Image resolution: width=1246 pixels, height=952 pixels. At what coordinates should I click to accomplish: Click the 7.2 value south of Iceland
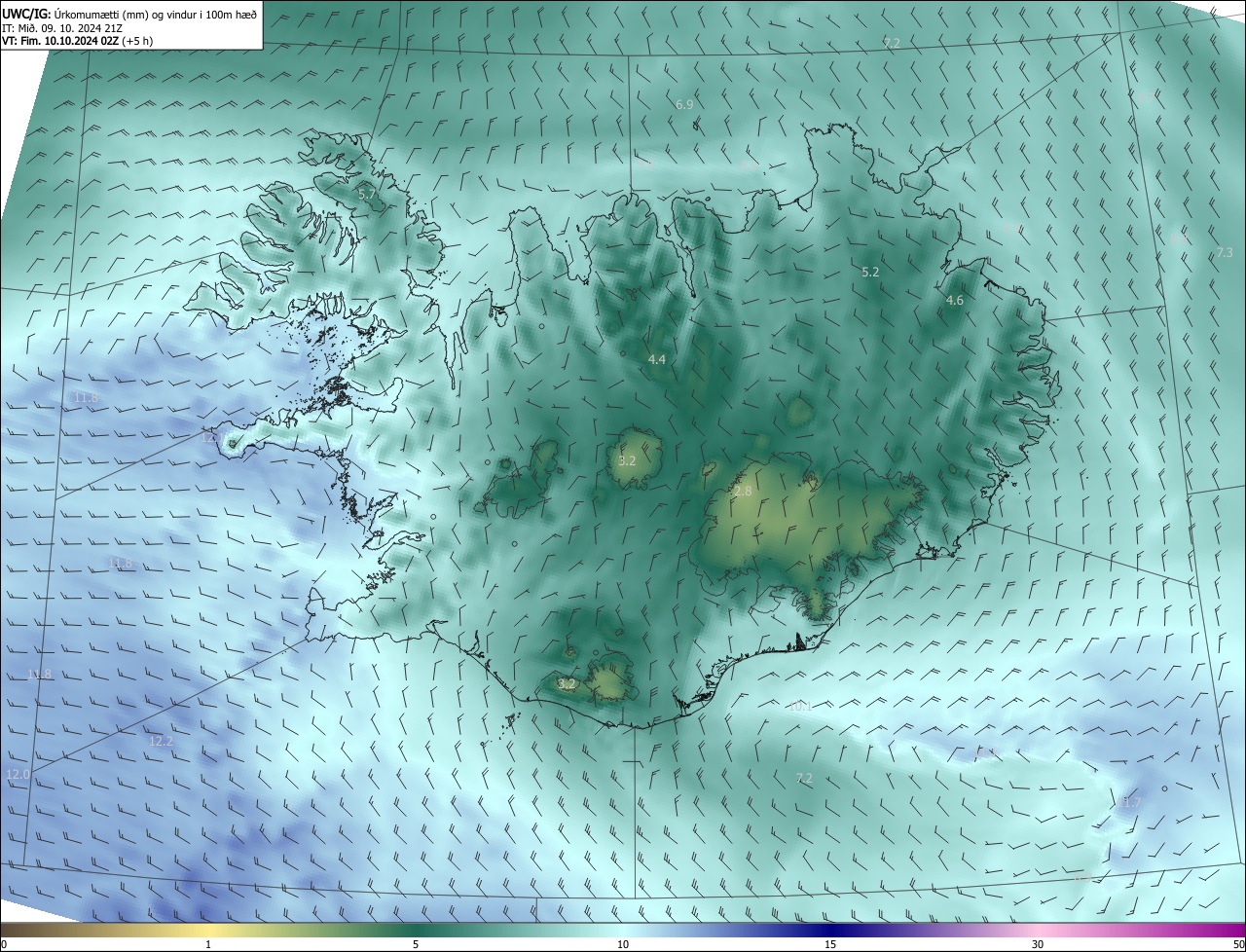click(804, 779)
